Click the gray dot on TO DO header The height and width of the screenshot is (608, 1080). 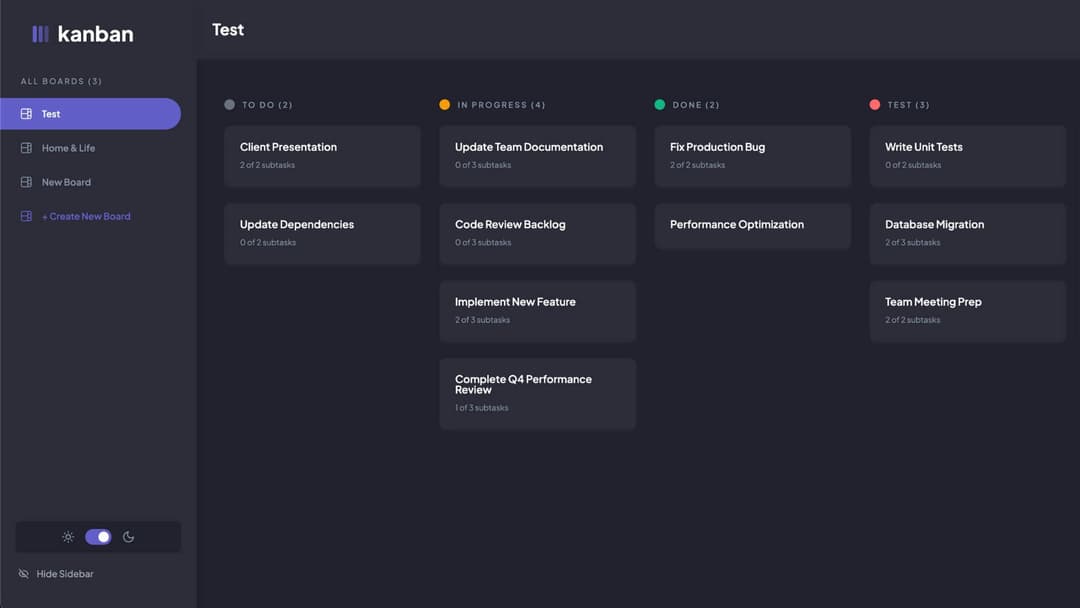point(228,104)
